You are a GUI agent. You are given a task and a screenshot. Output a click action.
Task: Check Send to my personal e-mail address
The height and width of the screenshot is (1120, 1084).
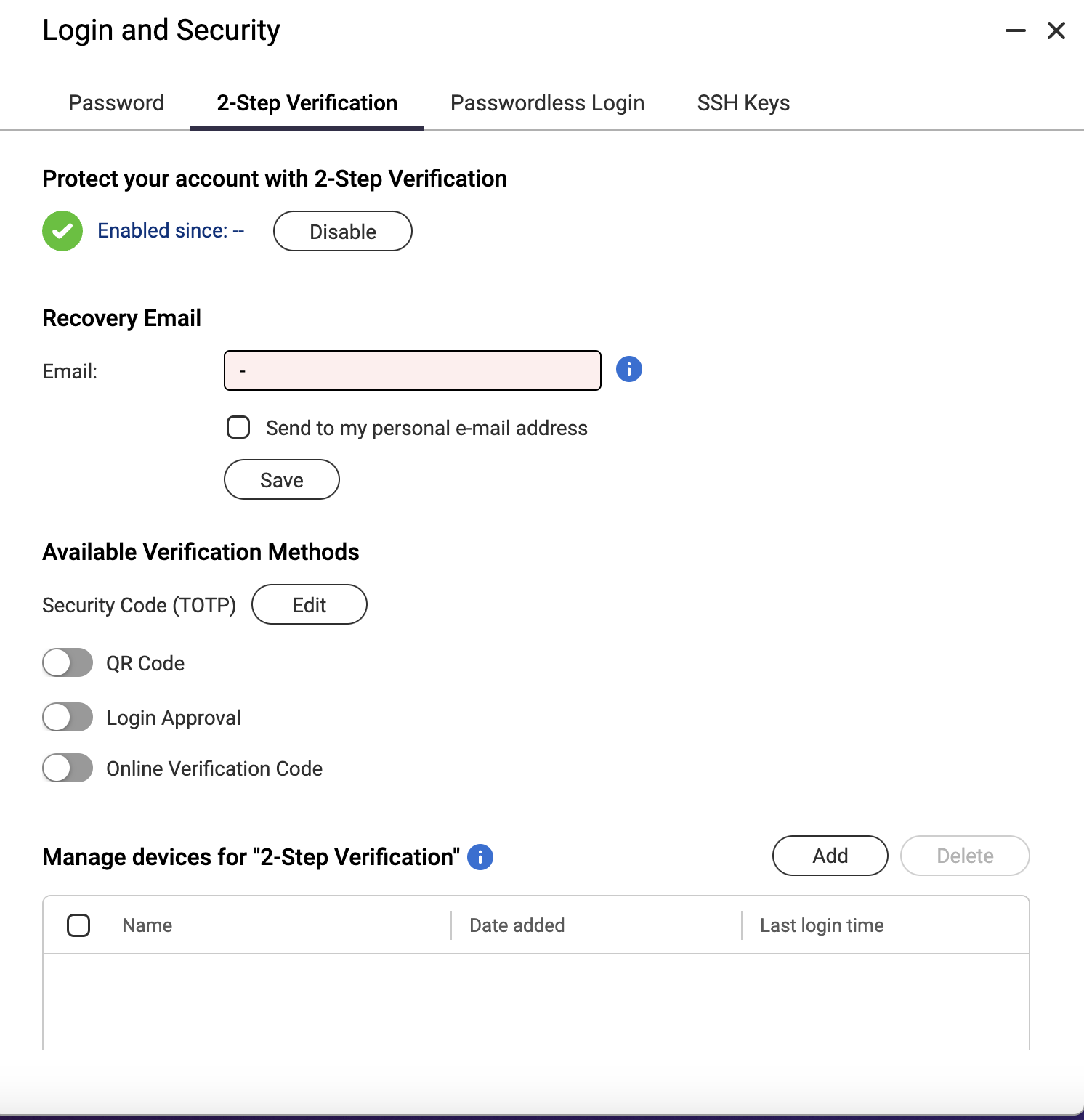pyautogui.click(x=238, y=427)
